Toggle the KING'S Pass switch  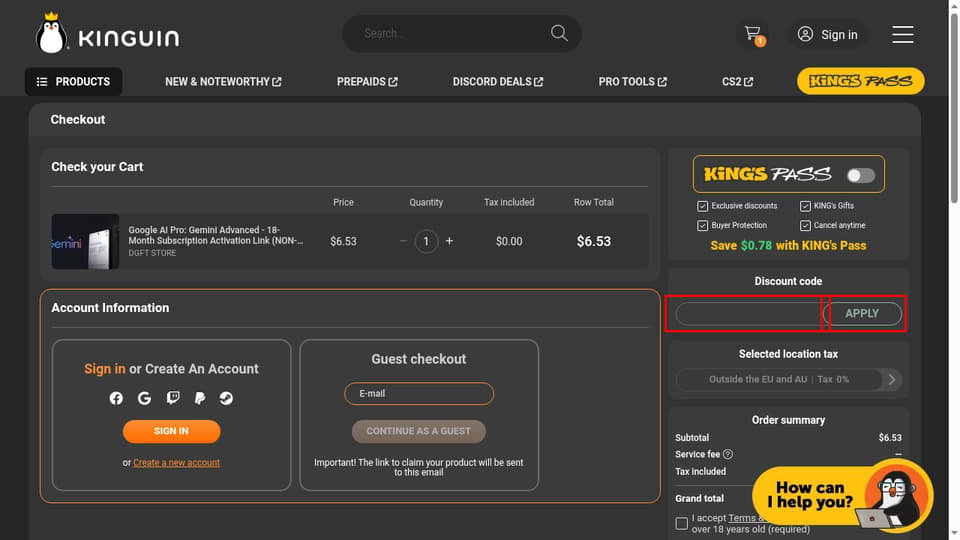coord(861,176)
